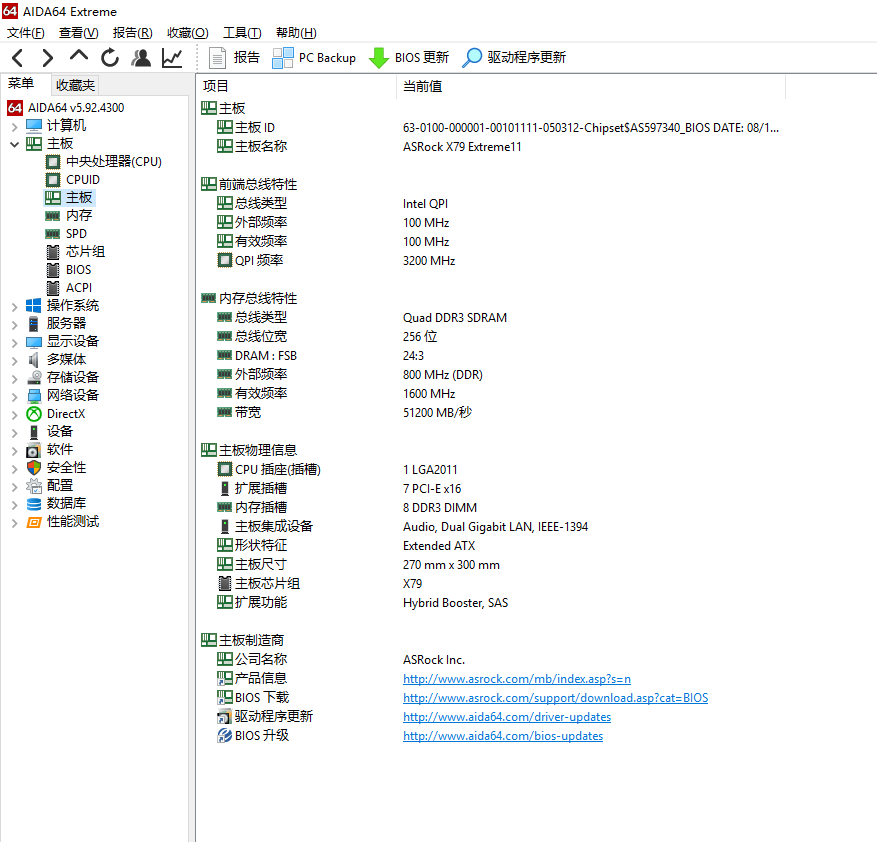
Task: Click the 计算机 monitor icon
Action: (34, 125)
